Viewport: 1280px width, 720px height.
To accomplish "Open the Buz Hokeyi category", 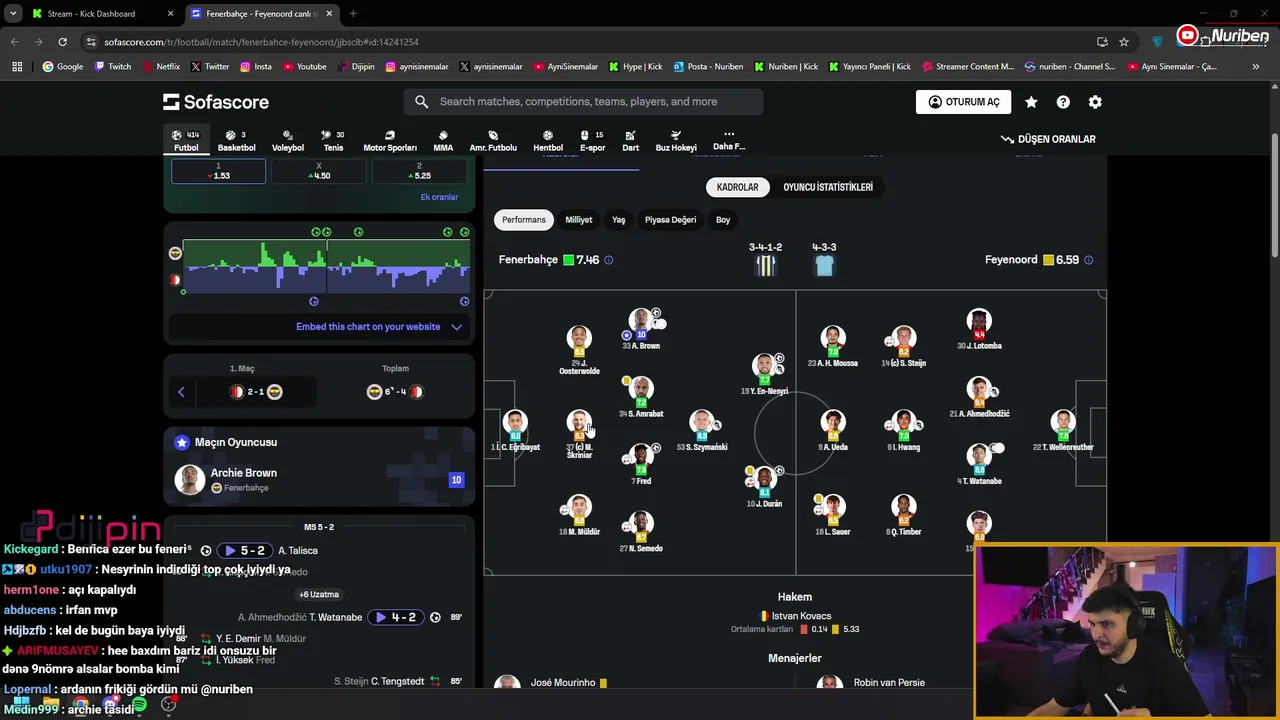I will pyautogui.click(x=676, y=141).
